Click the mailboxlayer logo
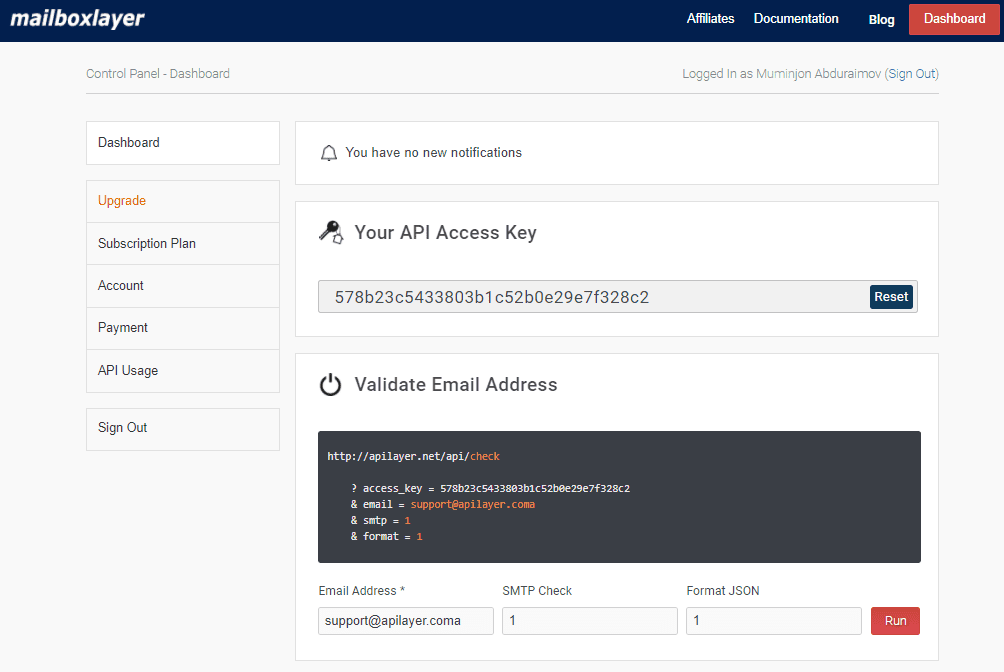 (77, 19)
